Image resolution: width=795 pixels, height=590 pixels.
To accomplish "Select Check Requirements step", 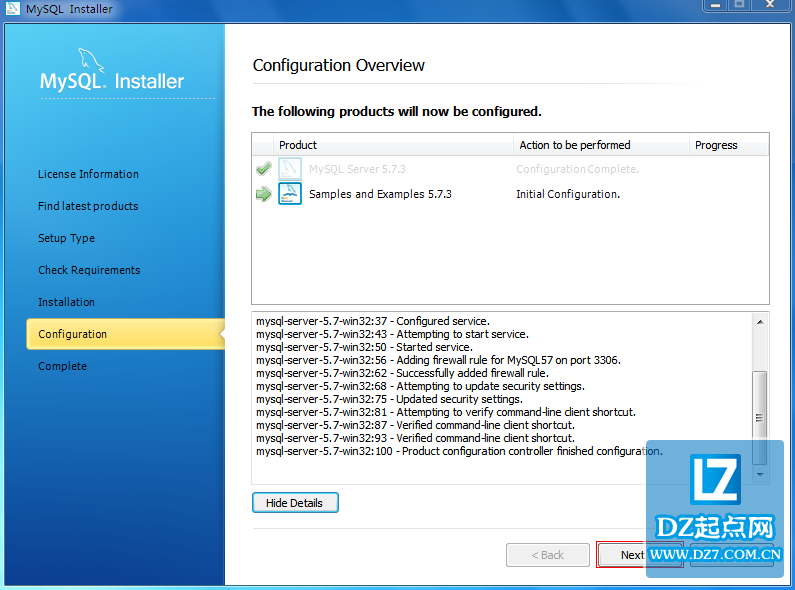I will [x=89, y=270].
